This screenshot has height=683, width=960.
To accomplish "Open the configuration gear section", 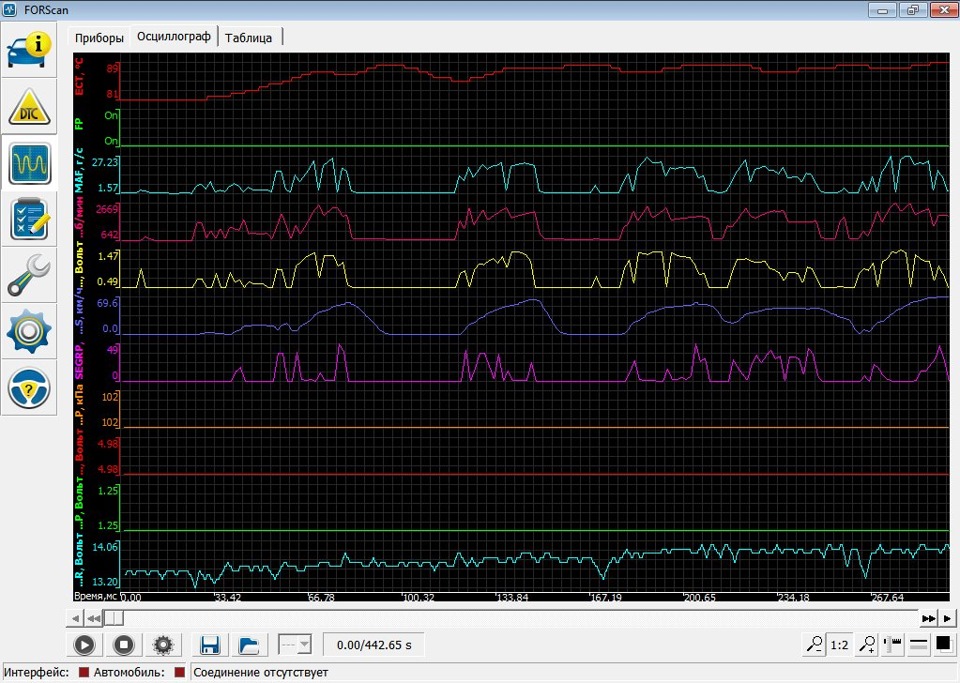I will (x=29, y=332).
